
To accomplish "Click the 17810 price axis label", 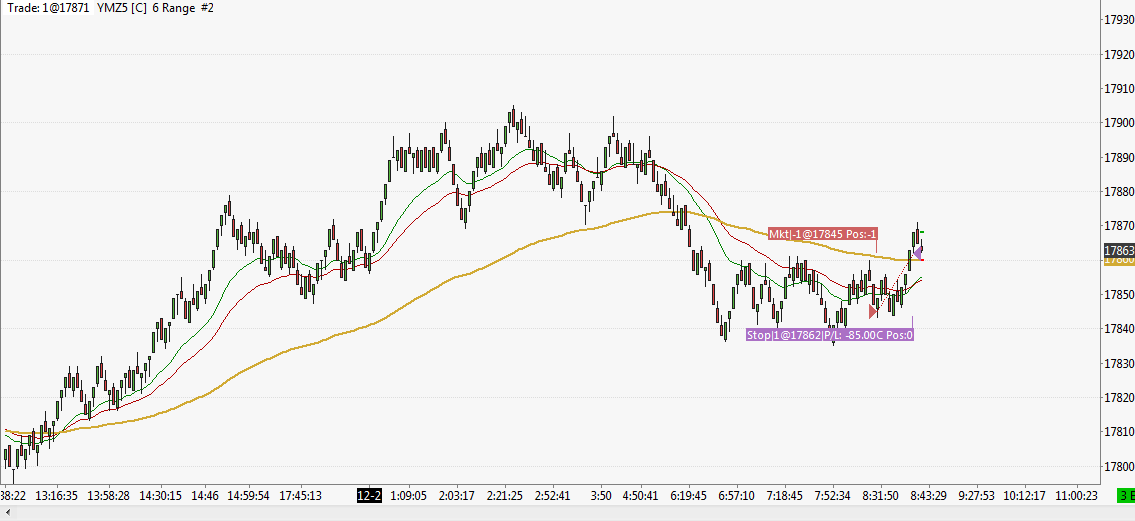I will coord(1119,432).
